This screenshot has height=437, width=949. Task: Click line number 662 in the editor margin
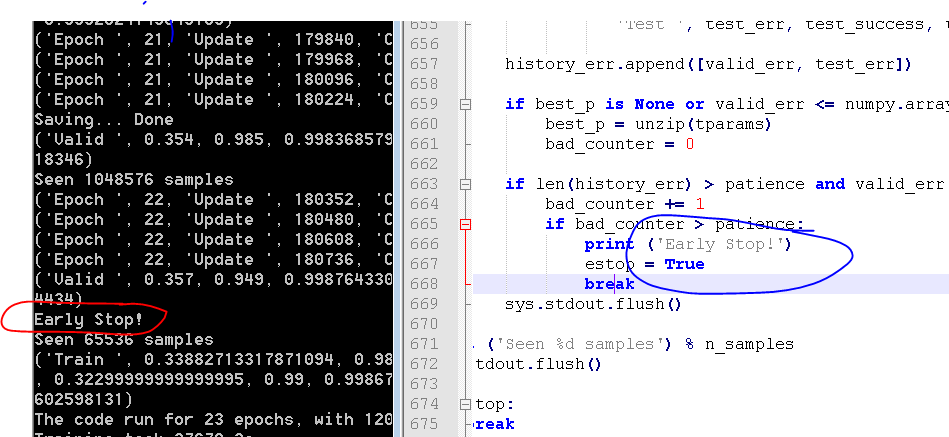(424, 164)
